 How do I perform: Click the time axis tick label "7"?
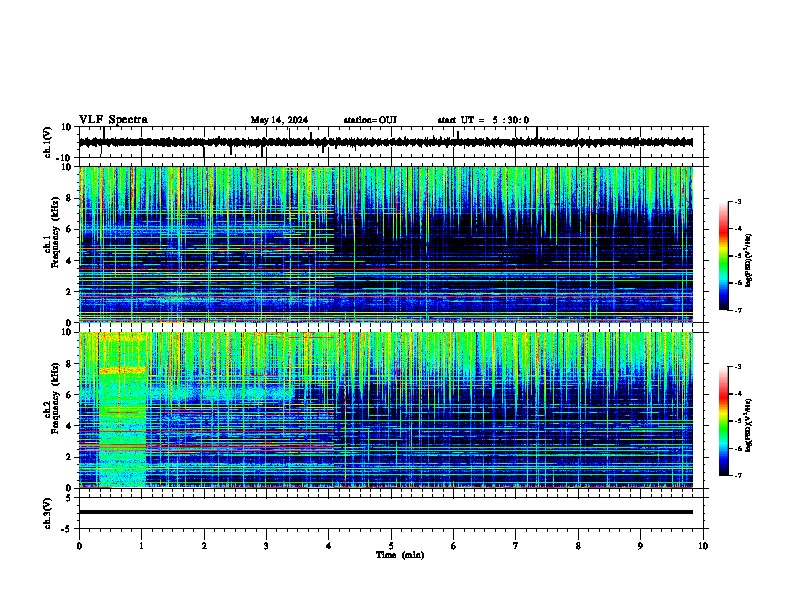(516, 546)
